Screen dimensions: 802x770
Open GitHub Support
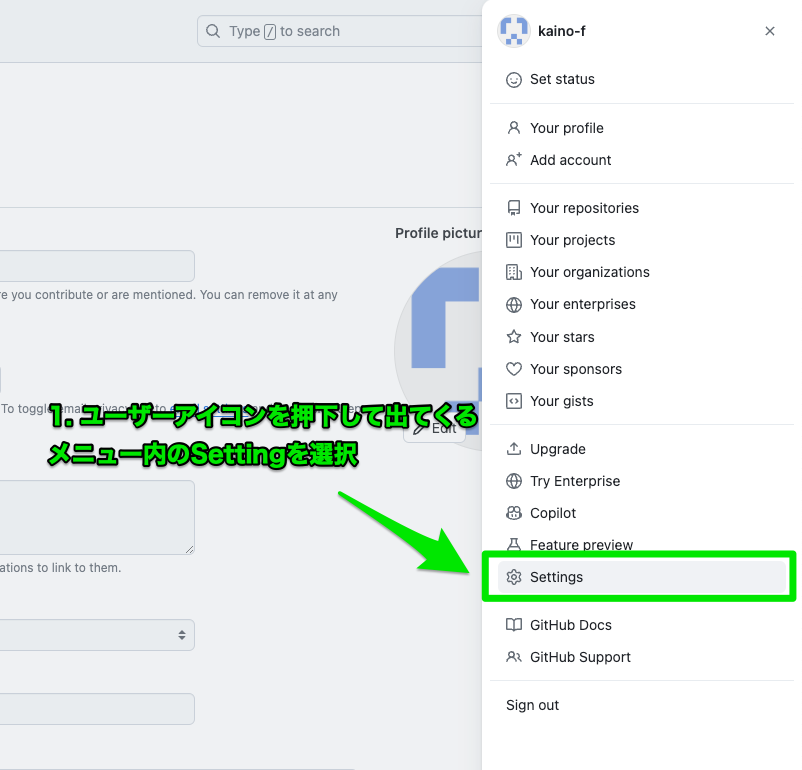tap(580, 657)
